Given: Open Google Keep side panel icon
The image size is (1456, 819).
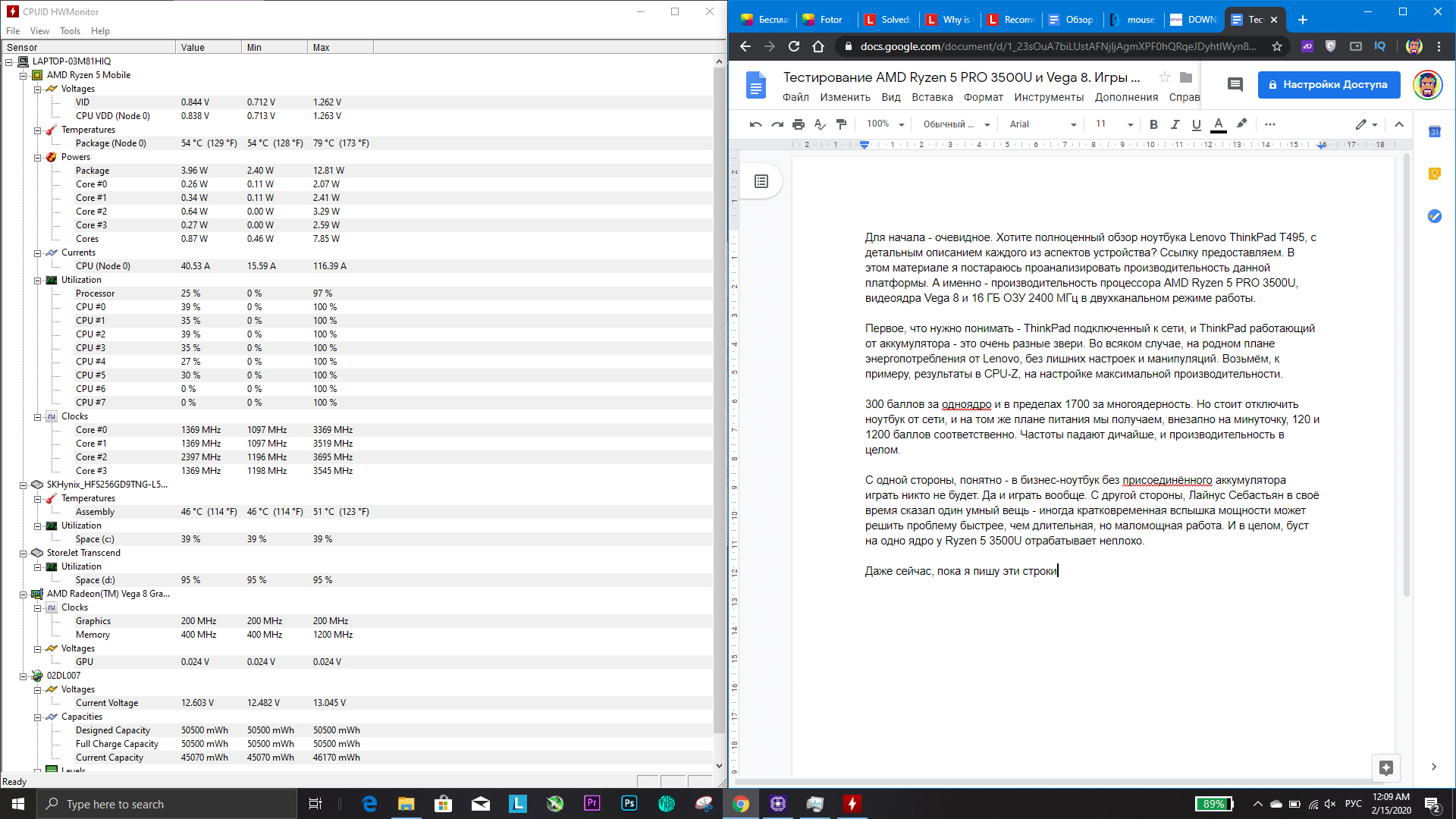Looking at the screenshot, I should click(x=1435, y=174).
